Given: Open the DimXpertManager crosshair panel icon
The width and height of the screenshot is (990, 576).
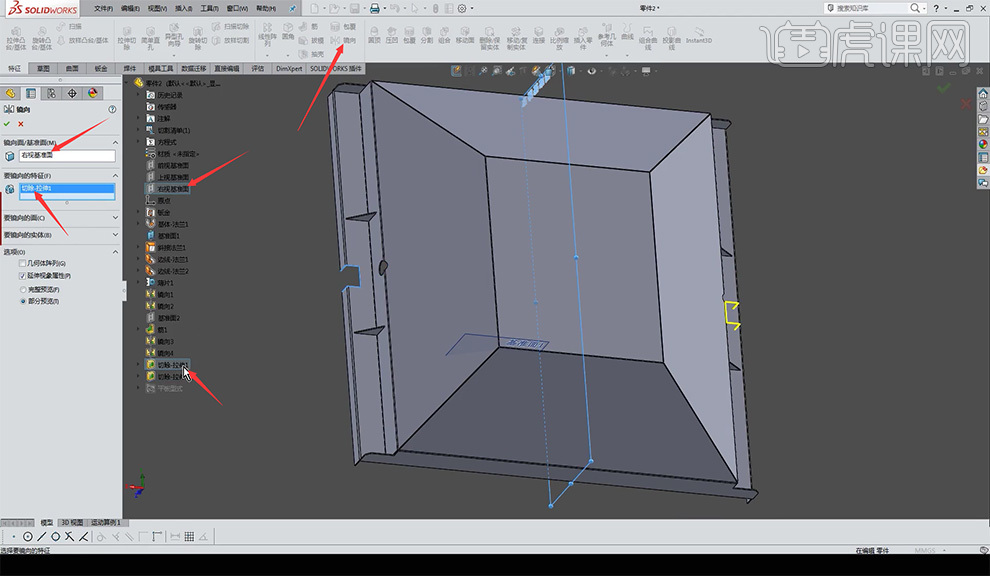Looking at the screenshot, I should [72, 93].
